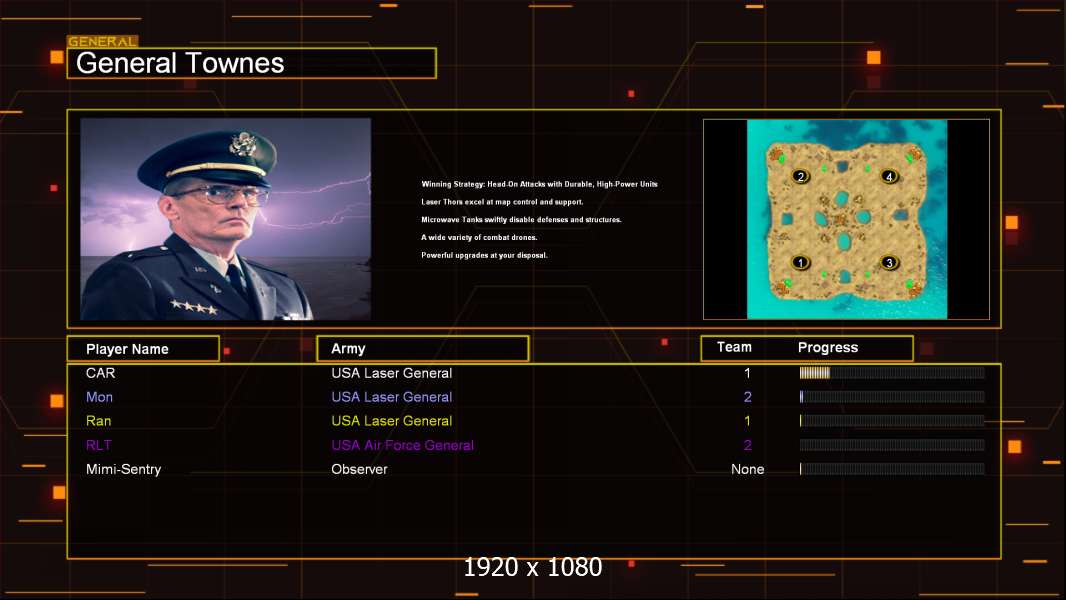Click the General Townes title field
The width and height of the screenshot is (1066, 600).
point(252,63)
